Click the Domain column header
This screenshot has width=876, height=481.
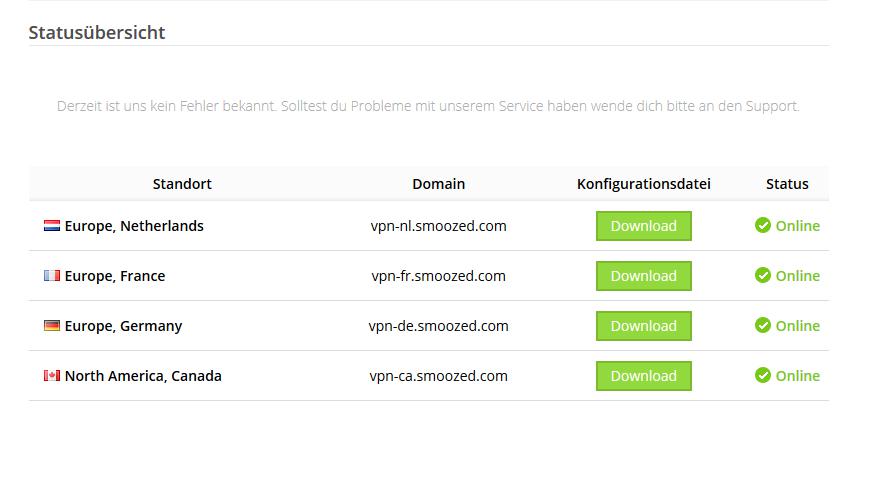[x=439, y=184]
